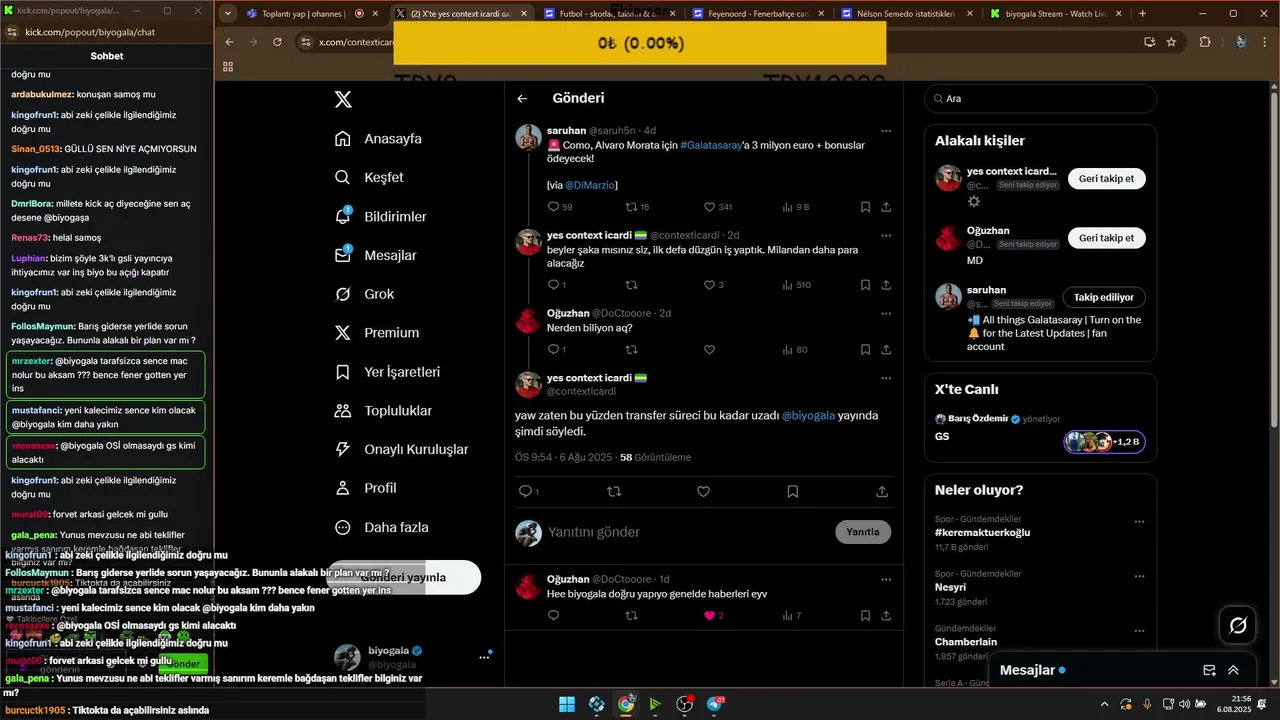The width and height of the screenshot is (1280, 720).
Task: Open Anasayfa home in X sidebar
Action: (378, 139)
